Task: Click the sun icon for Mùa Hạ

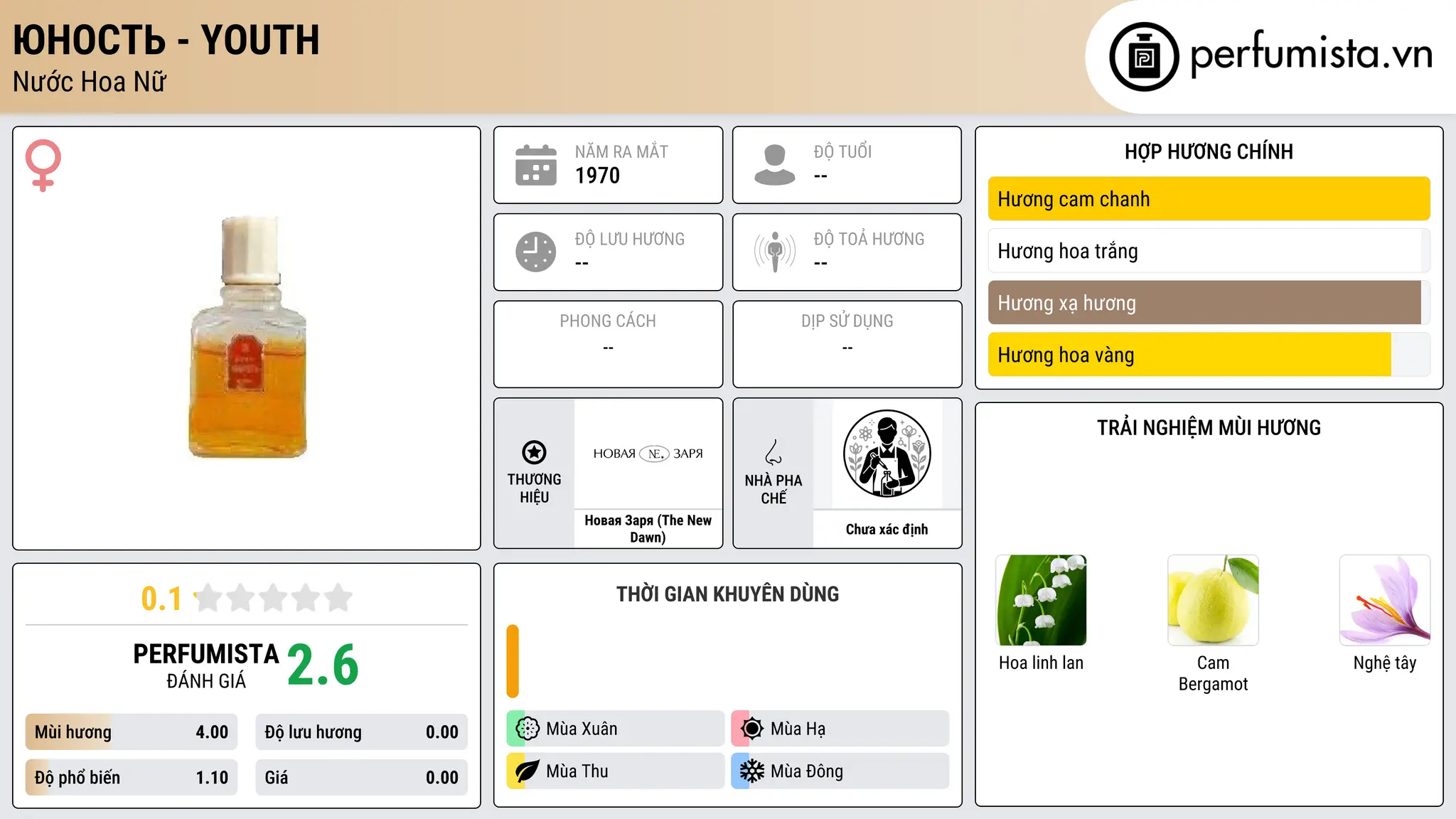Action: [751, 729]
